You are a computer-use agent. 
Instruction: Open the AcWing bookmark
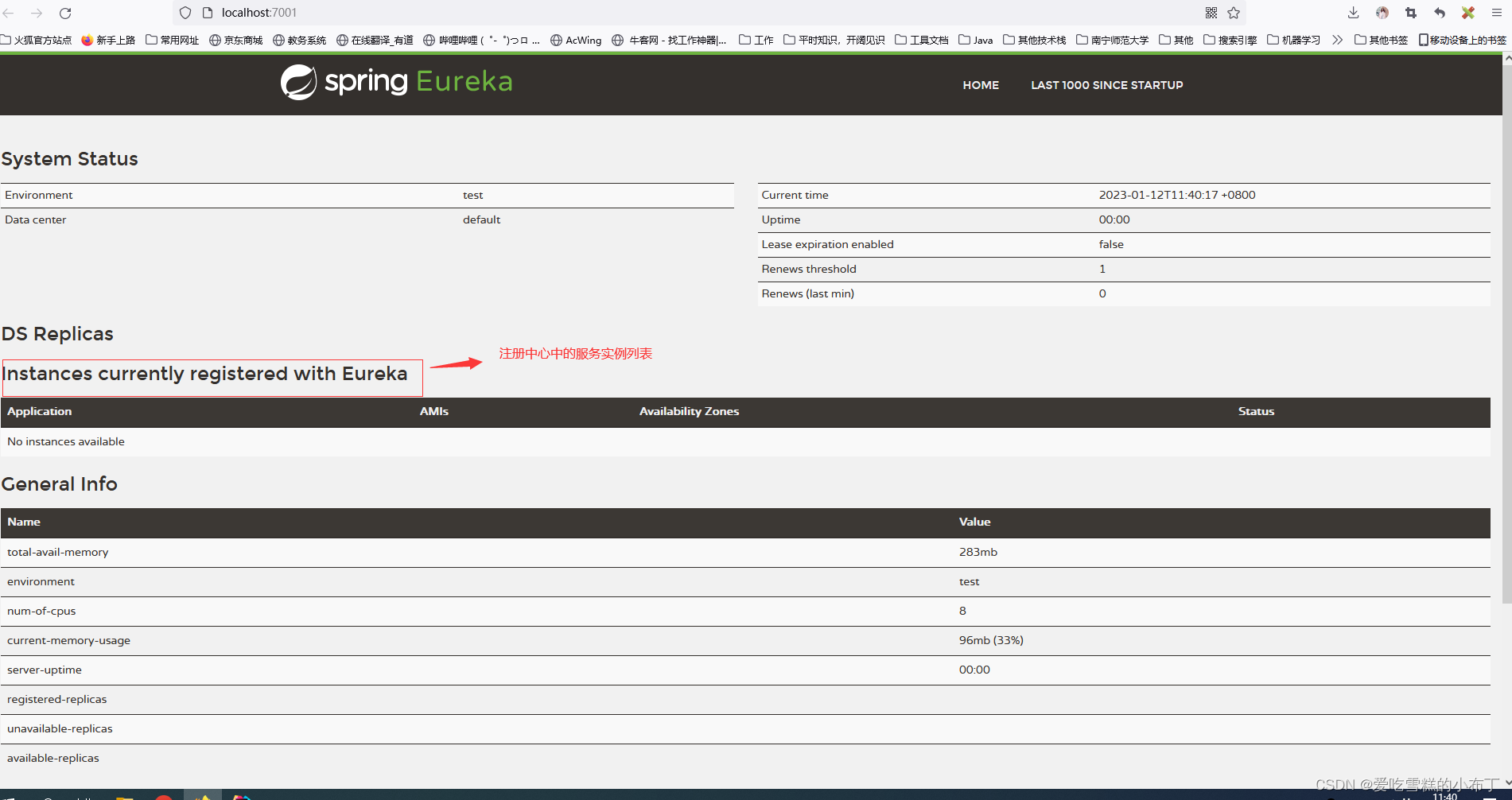tap(577, 40)
